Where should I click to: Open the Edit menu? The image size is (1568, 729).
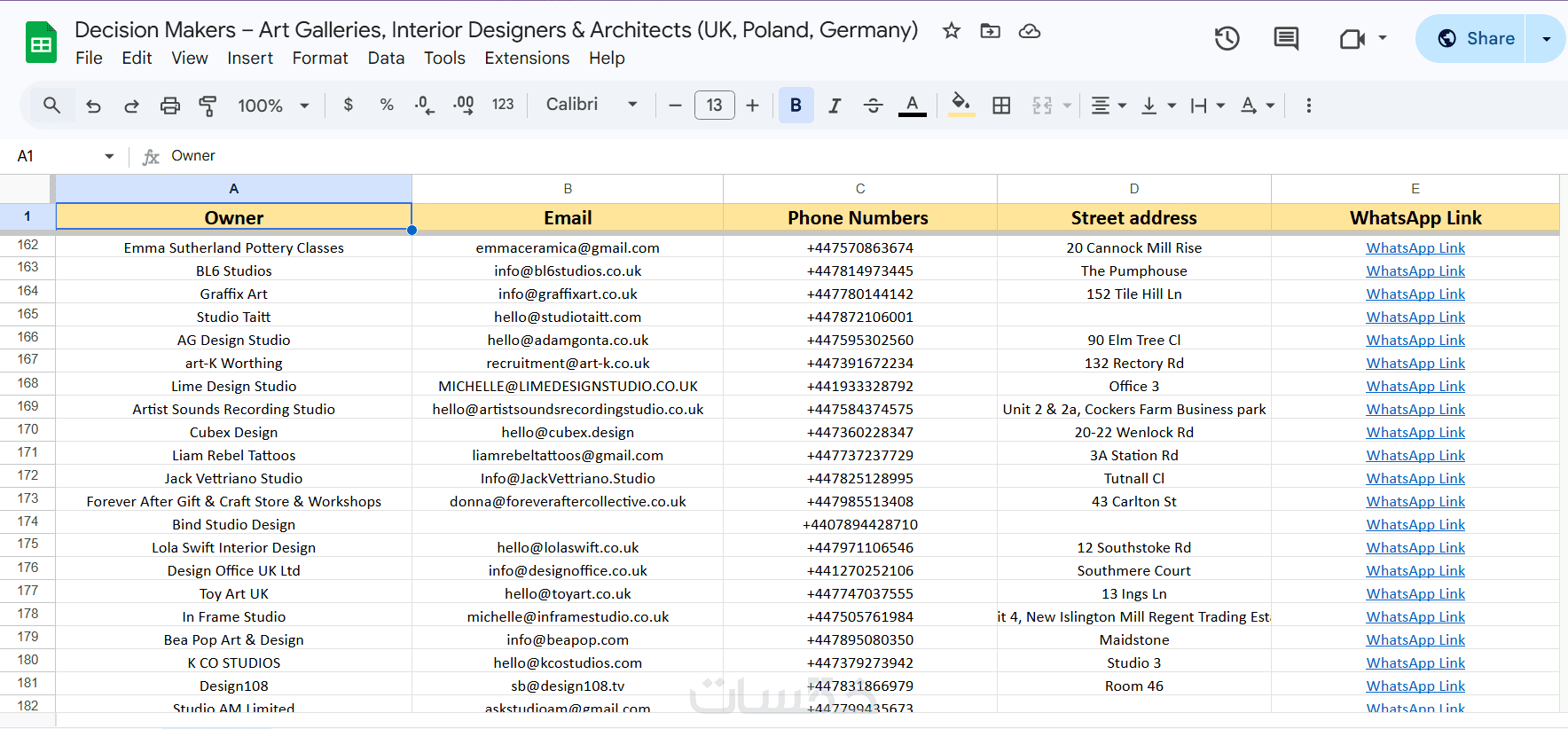[137, 58]
